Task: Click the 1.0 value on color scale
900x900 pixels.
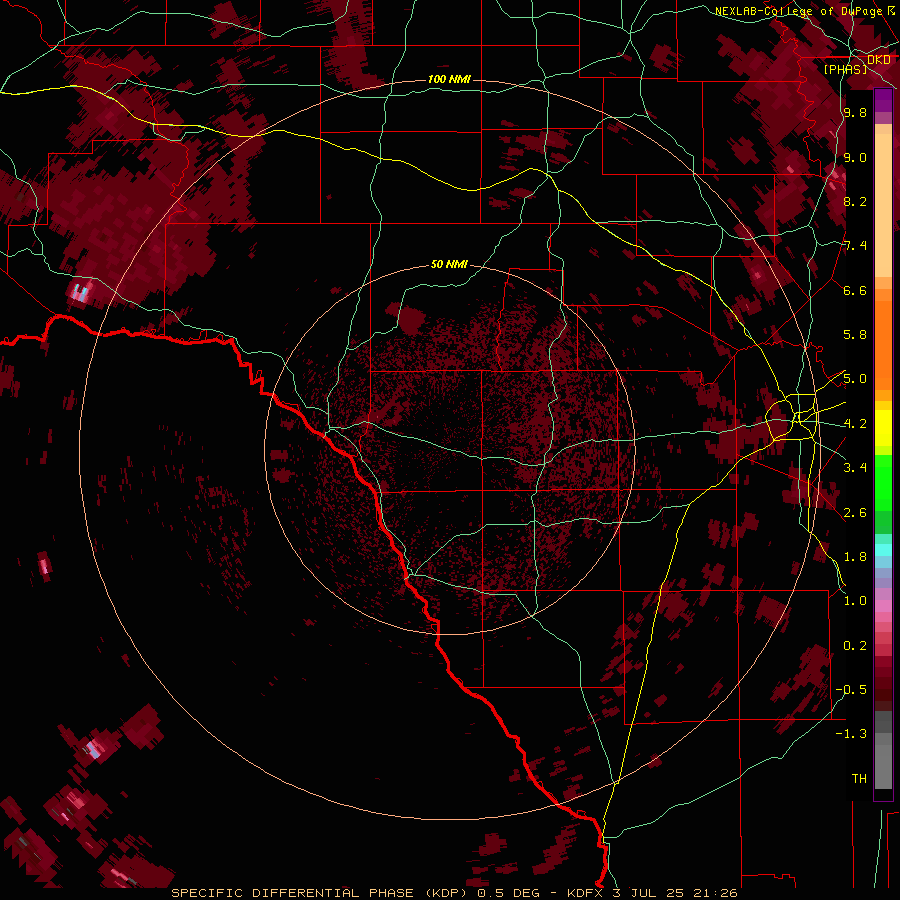Action: click(x=855, y=601)
